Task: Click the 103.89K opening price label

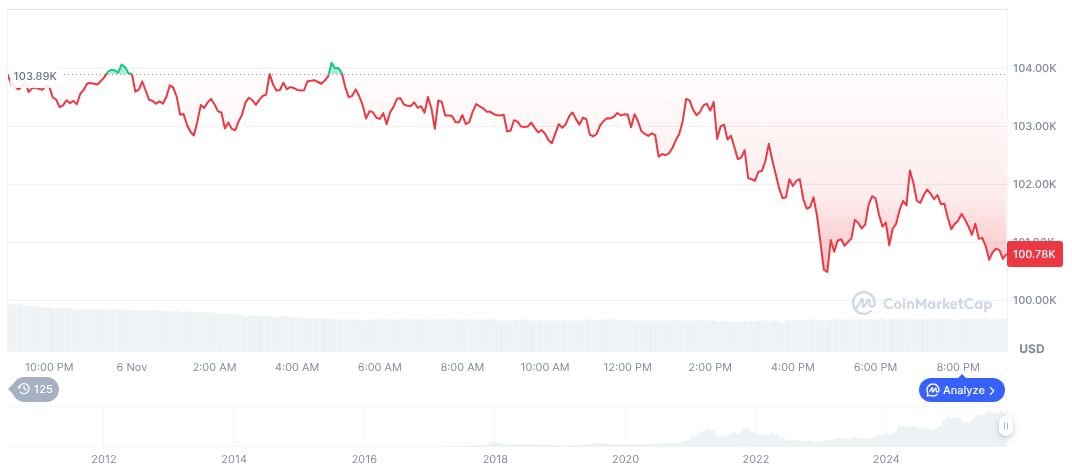Action: [x=35, y=76]
